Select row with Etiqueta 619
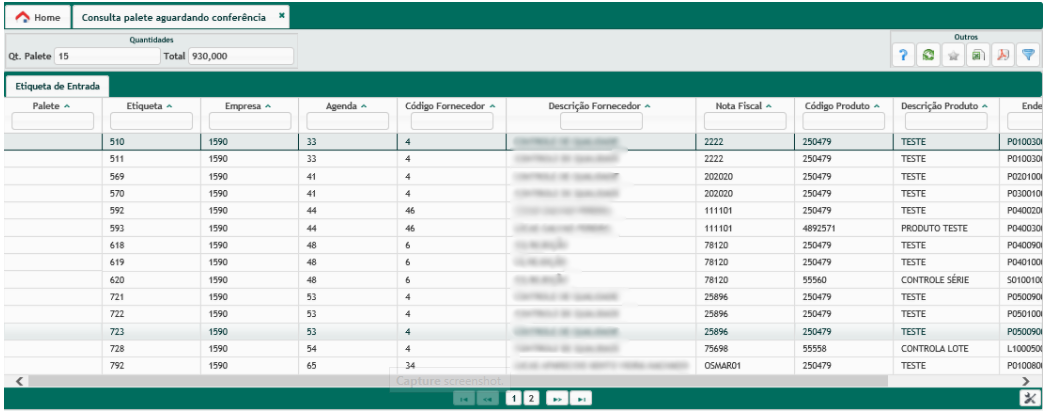Viewport: 1046px width, 411px height. 523,262
